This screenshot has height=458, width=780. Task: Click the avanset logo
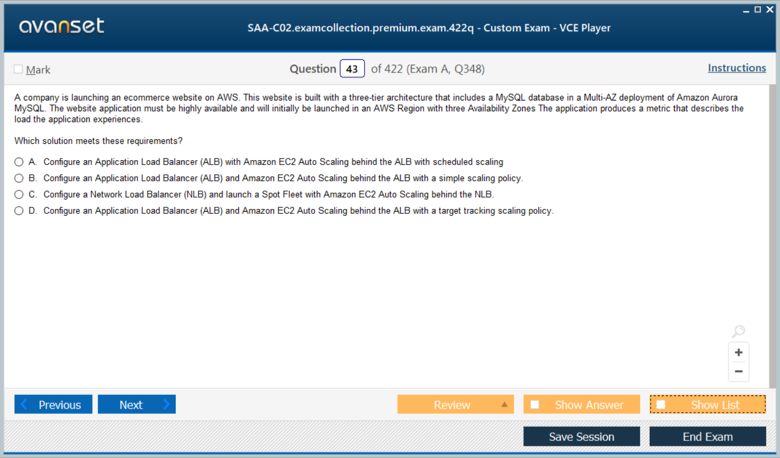(61, 26)
